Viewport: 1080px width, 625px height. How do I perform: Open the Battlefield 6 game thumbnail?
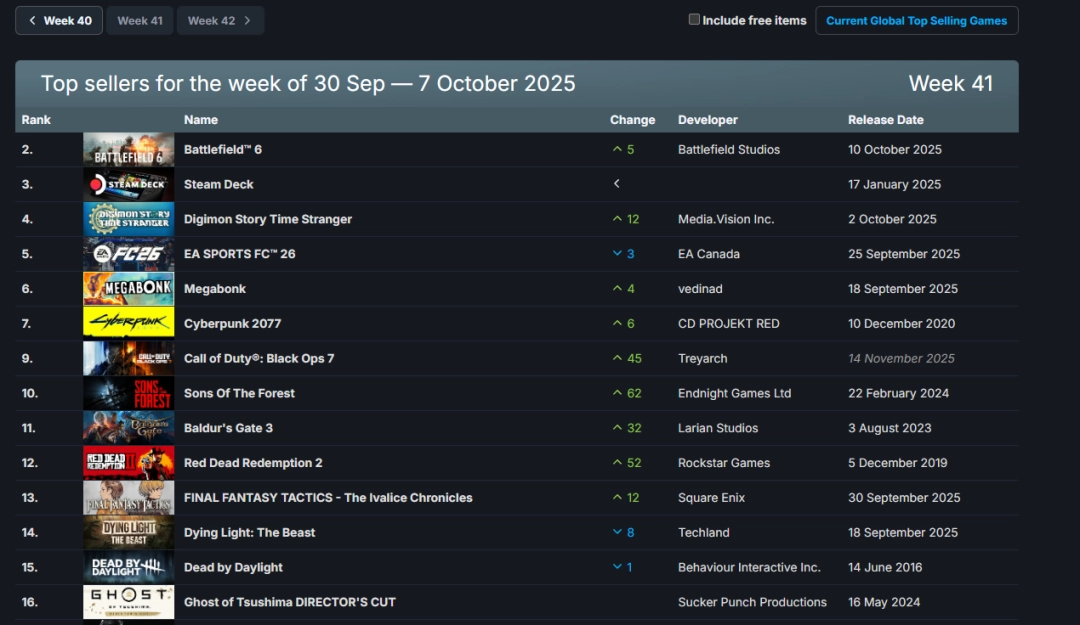[128, 150]
